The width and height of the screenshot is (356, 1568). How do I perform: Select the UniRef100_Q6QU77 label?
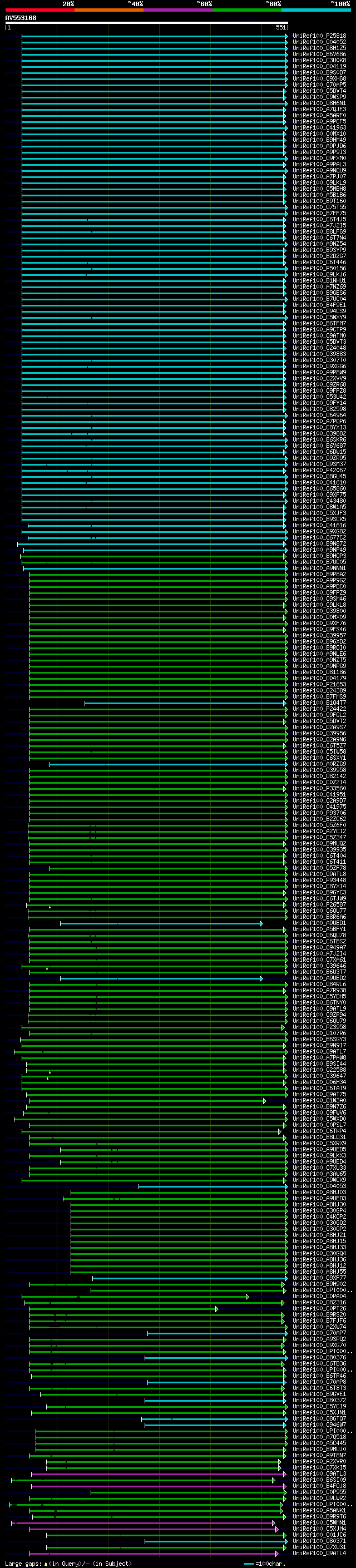319,911
